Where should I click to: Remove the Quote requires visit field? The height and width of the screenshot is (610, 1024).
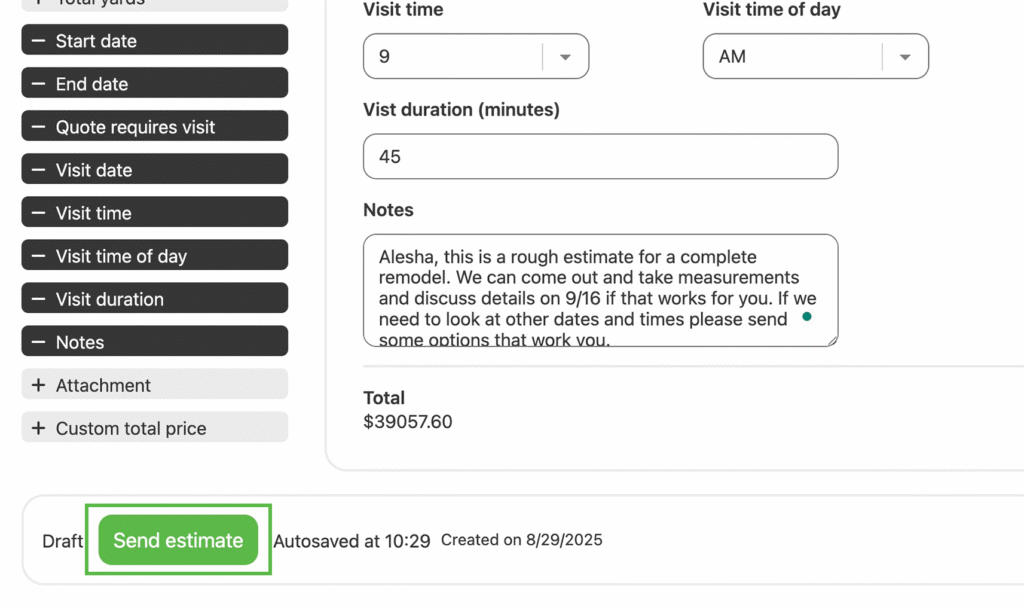(x=38, y=127)
